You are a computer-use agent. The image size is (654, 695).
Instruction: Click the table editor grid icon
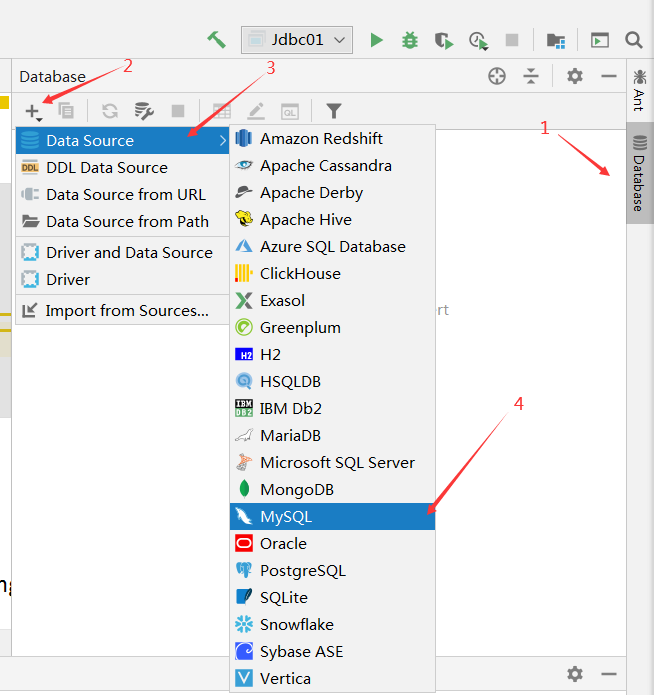[222, 111]
